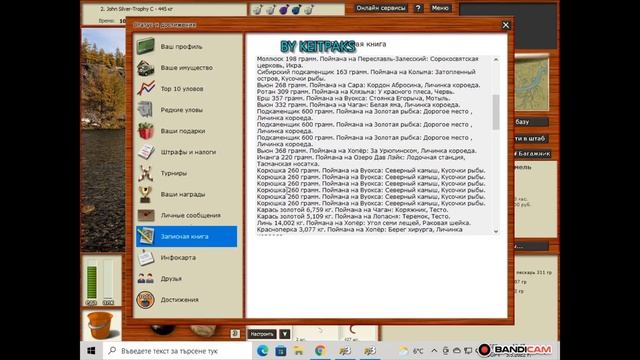Viewport: 640px width, 360px height.
Task: Click the first fishing game taskbar icon
Action: (x=345, y=351)
